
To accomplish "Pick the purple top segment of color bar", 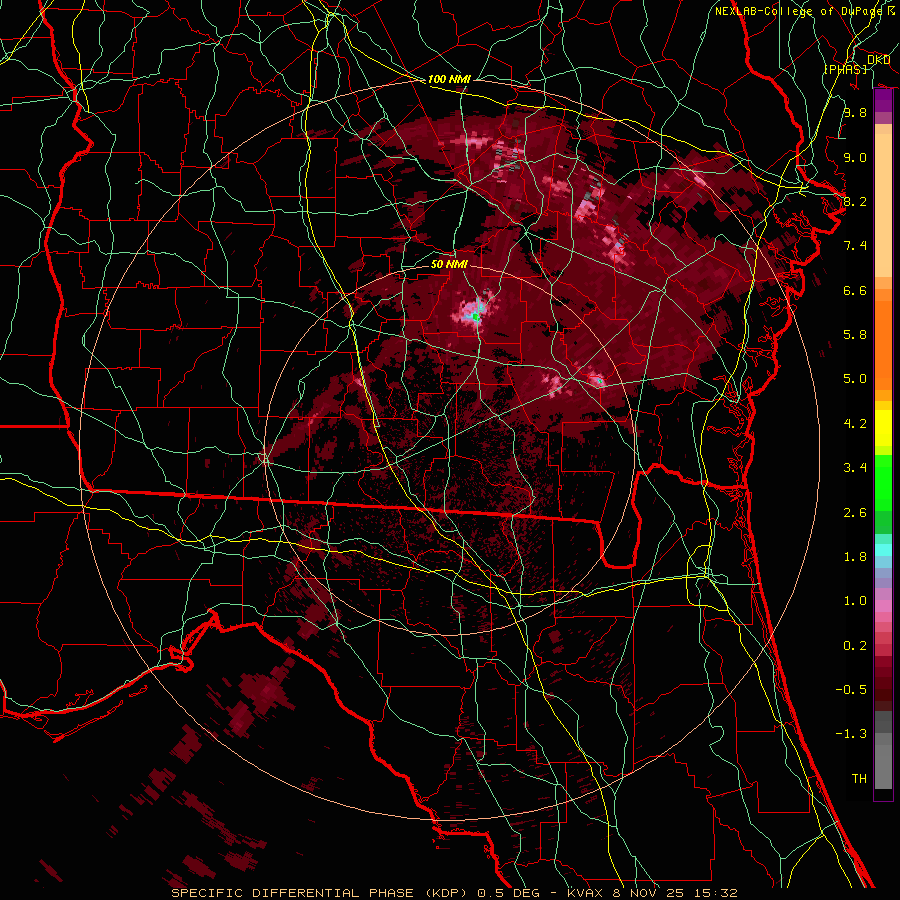I will click(883, 100).
